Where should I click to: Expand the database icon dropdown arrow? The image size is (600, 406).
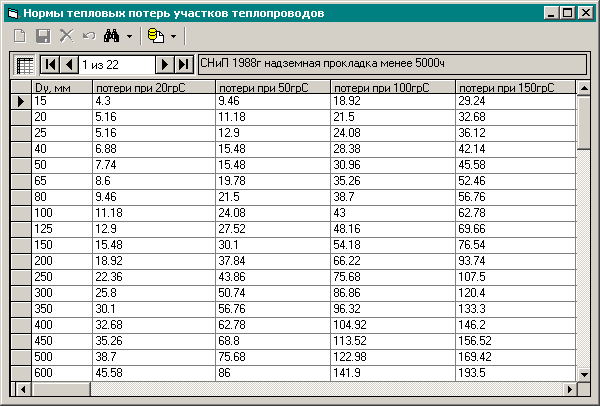click(173, 36)
